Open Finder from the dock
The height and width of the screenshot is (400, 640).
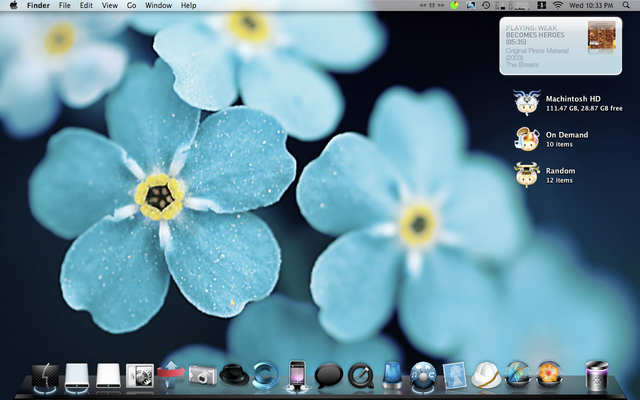point(46,376)
